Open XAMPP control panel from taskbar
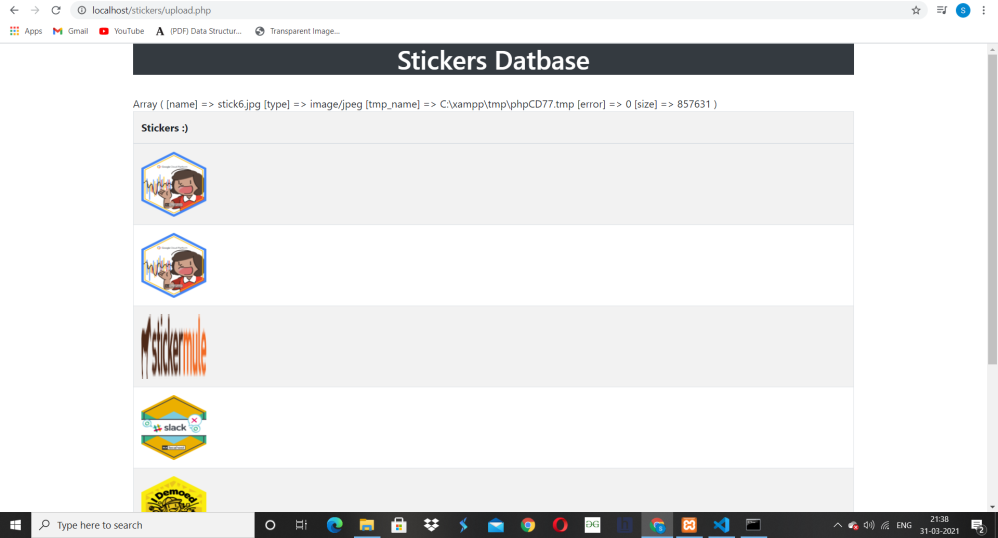998x538 pixels. point(689,525)
